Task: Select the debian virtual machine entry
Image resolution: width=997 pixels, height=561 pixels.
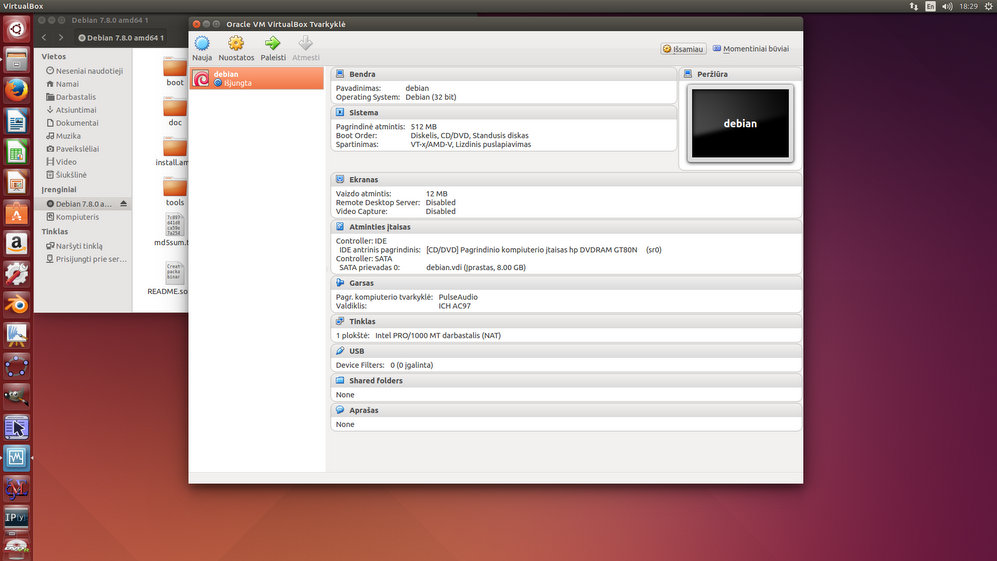Action: coord(257,78)
